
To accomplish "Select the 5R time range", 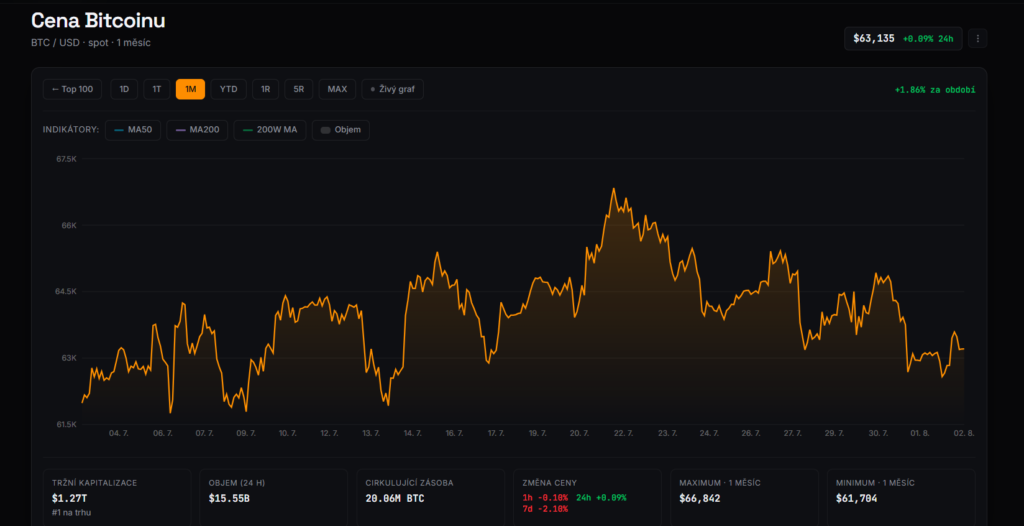I will click(x=298, y=89).
